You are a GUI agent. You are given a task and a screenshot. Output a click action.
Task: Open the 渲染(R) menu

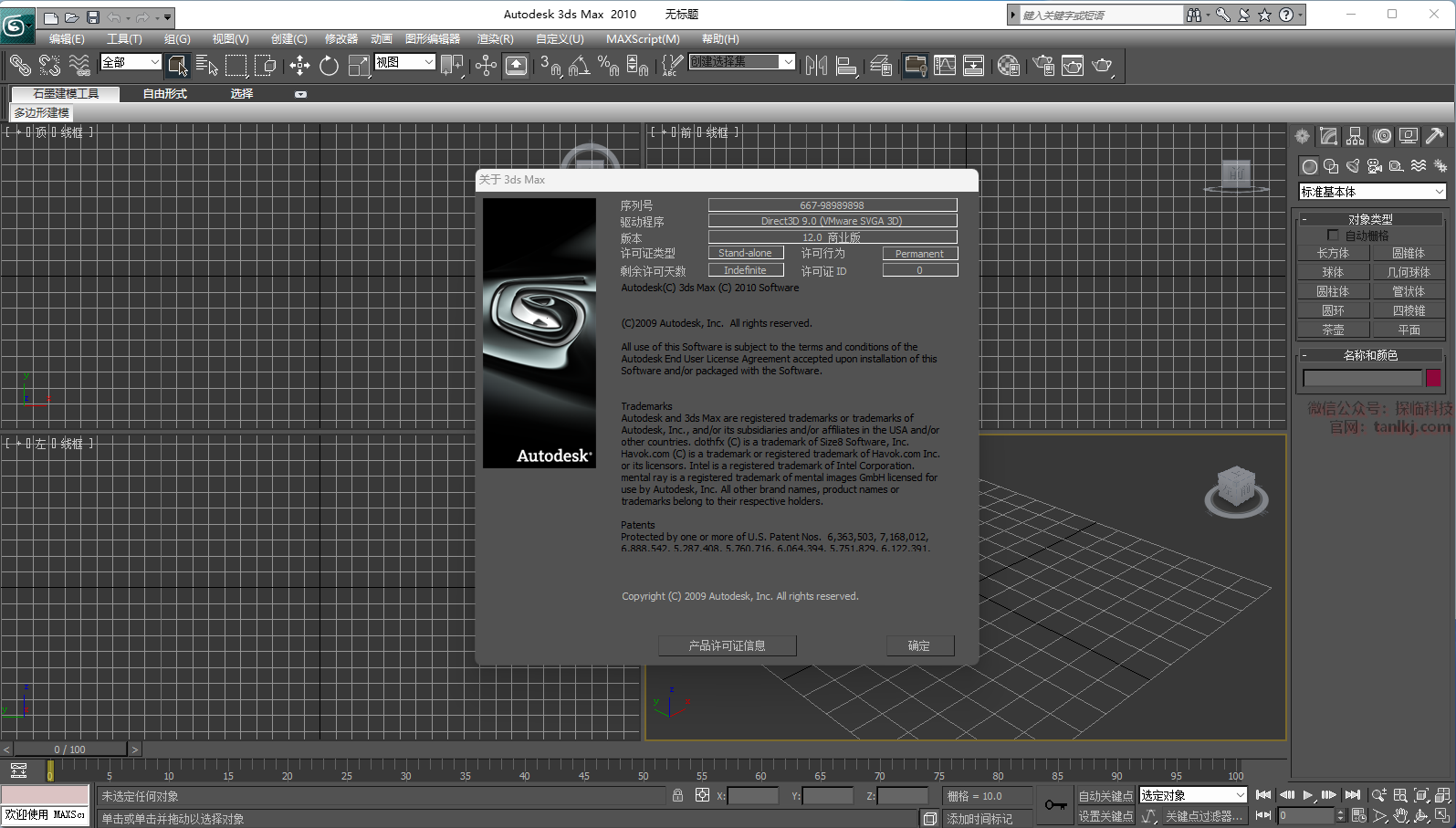pos(495,39)
